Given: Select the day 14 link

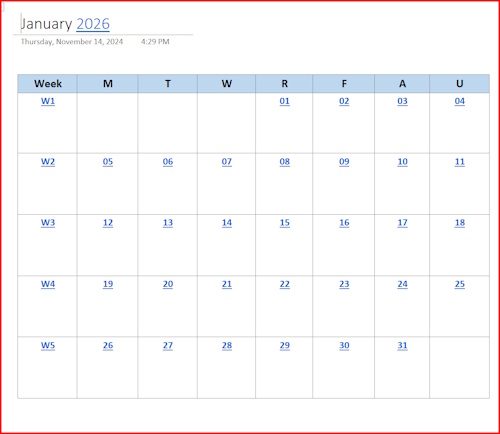Looking at the screenshot, I should [x=227, y=223].
